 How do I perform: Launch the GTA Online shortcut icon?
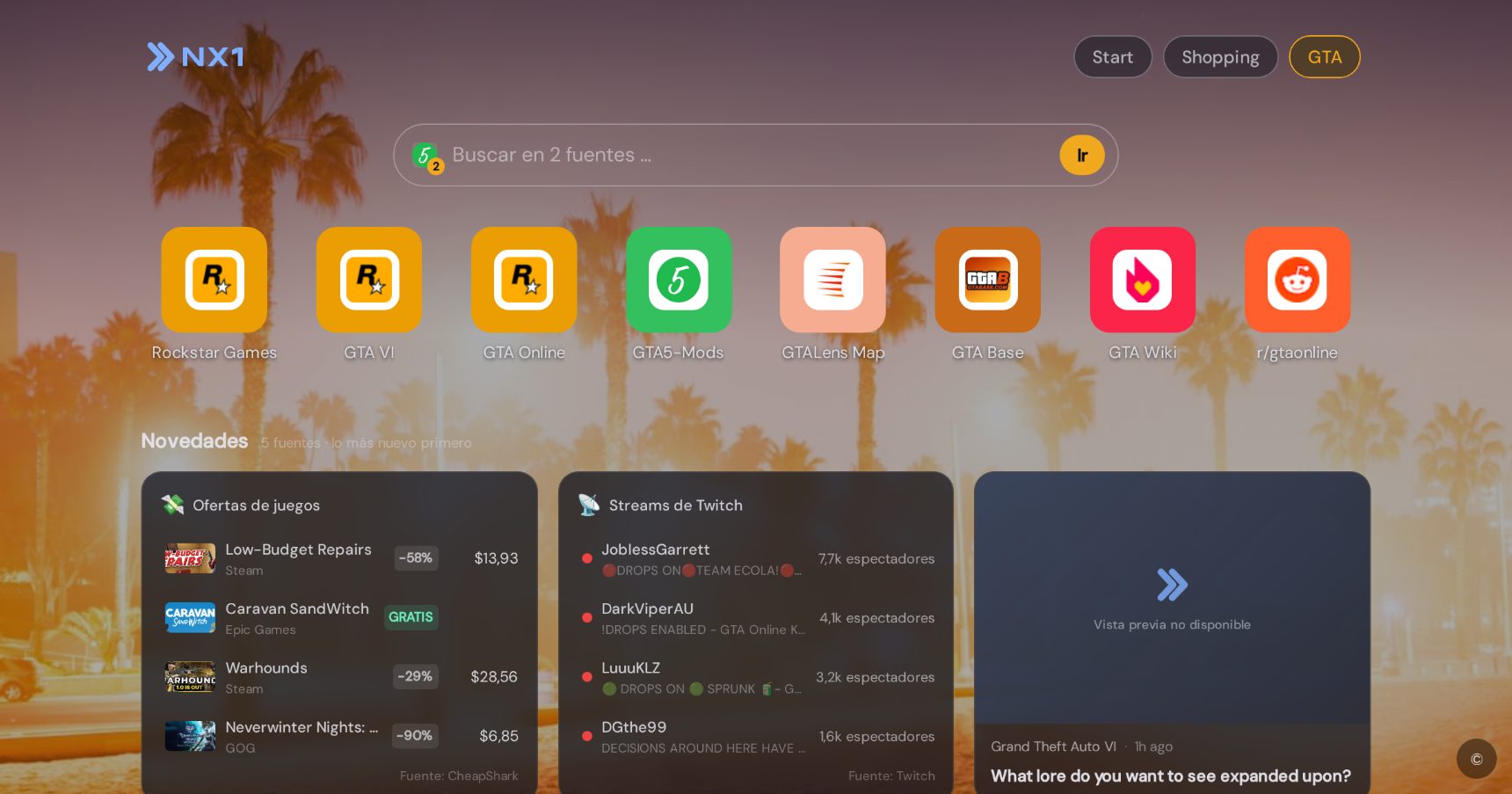point(524,280)
